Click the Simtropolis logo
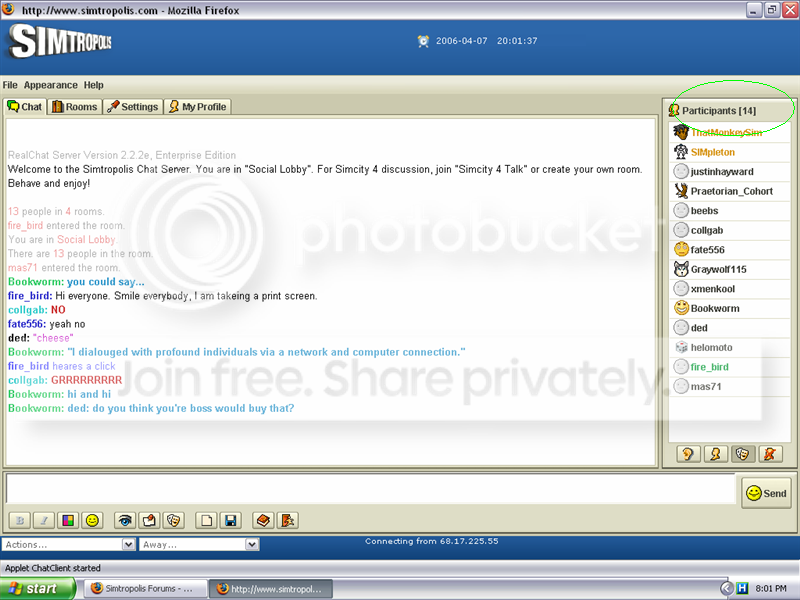Screen dimensions: 800x600 [x=60, y=41]
